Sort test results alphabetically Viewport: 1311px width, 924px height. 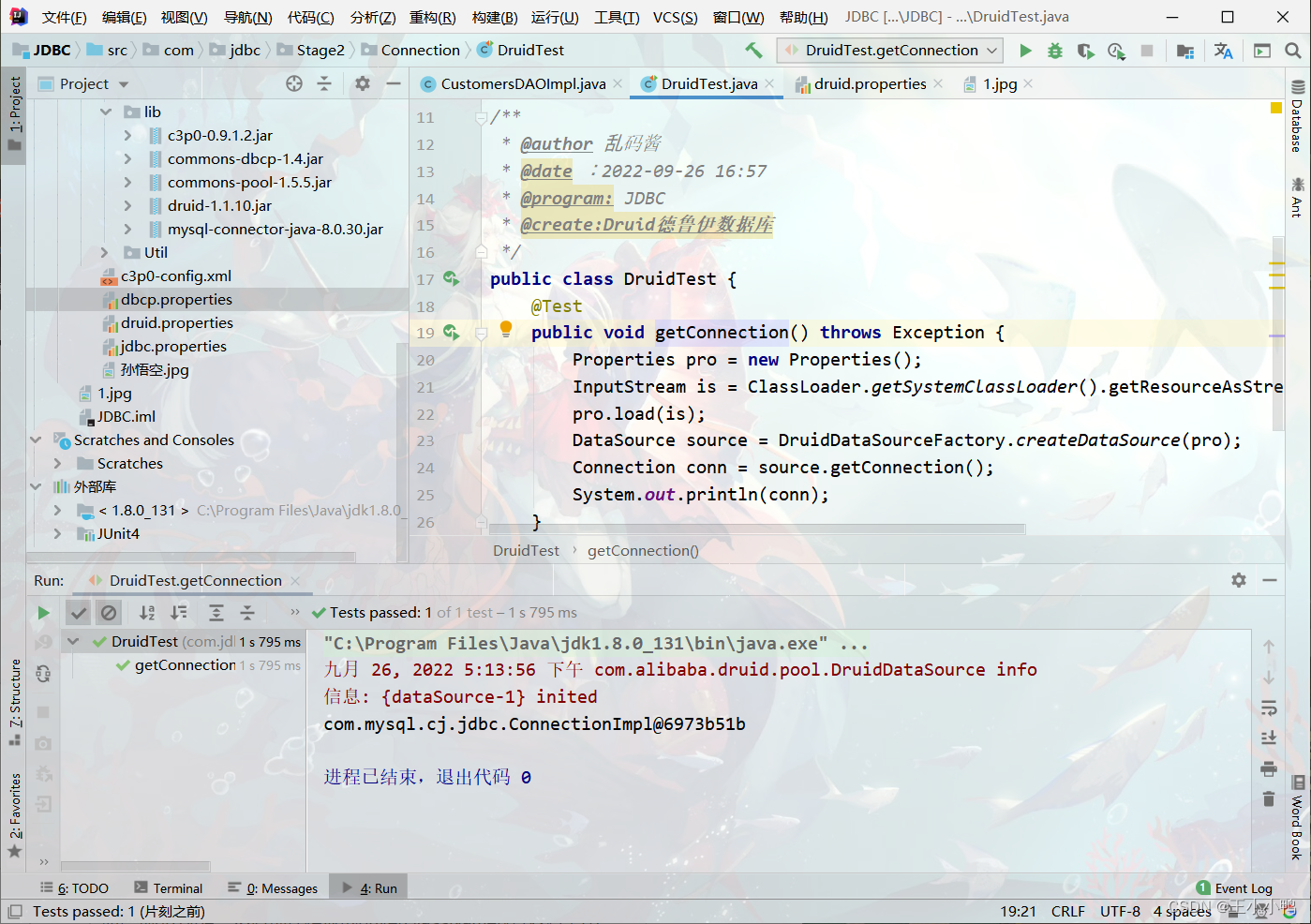[x=147, y=613]
